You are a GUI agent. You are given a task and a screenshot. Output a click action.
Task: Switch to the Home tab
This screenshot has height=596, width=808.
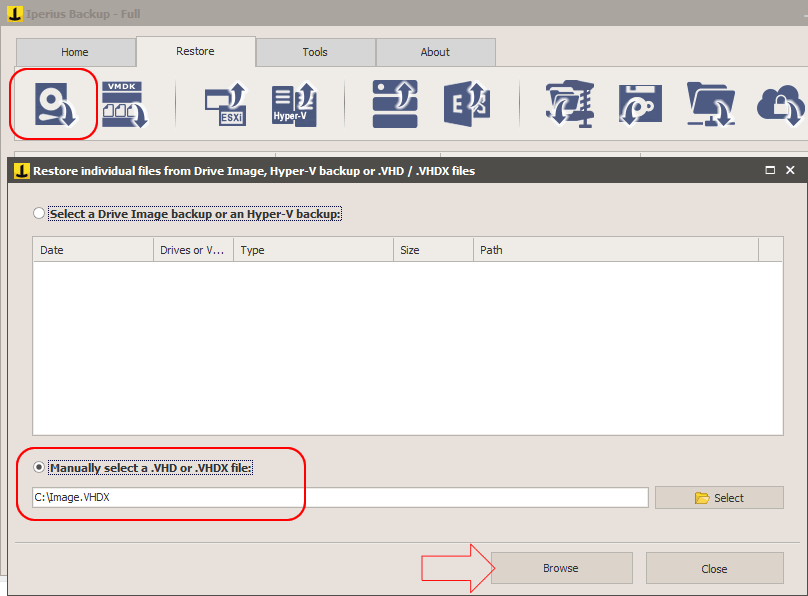(x=75, y=51)
